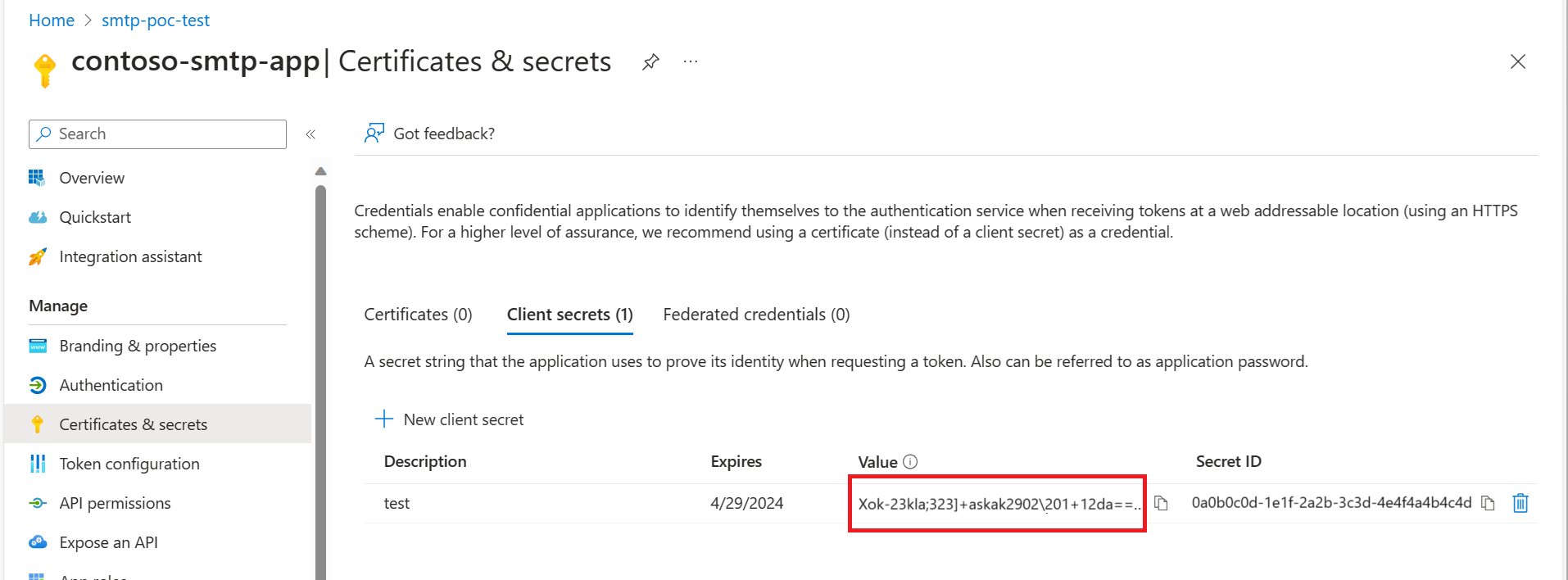This screenshot has width=1568, height=580.
Task: Open the Authentication settings in sidebar
Action: [x=111, y=384]
